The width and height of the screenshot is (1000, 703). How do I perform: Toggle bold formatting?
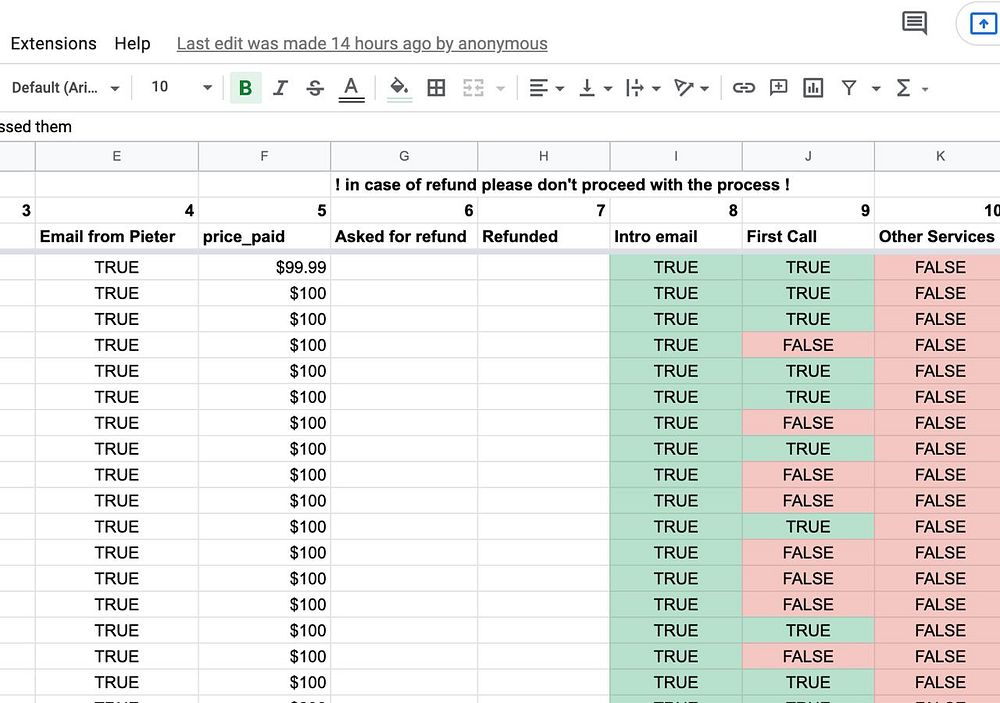point(245,88)
